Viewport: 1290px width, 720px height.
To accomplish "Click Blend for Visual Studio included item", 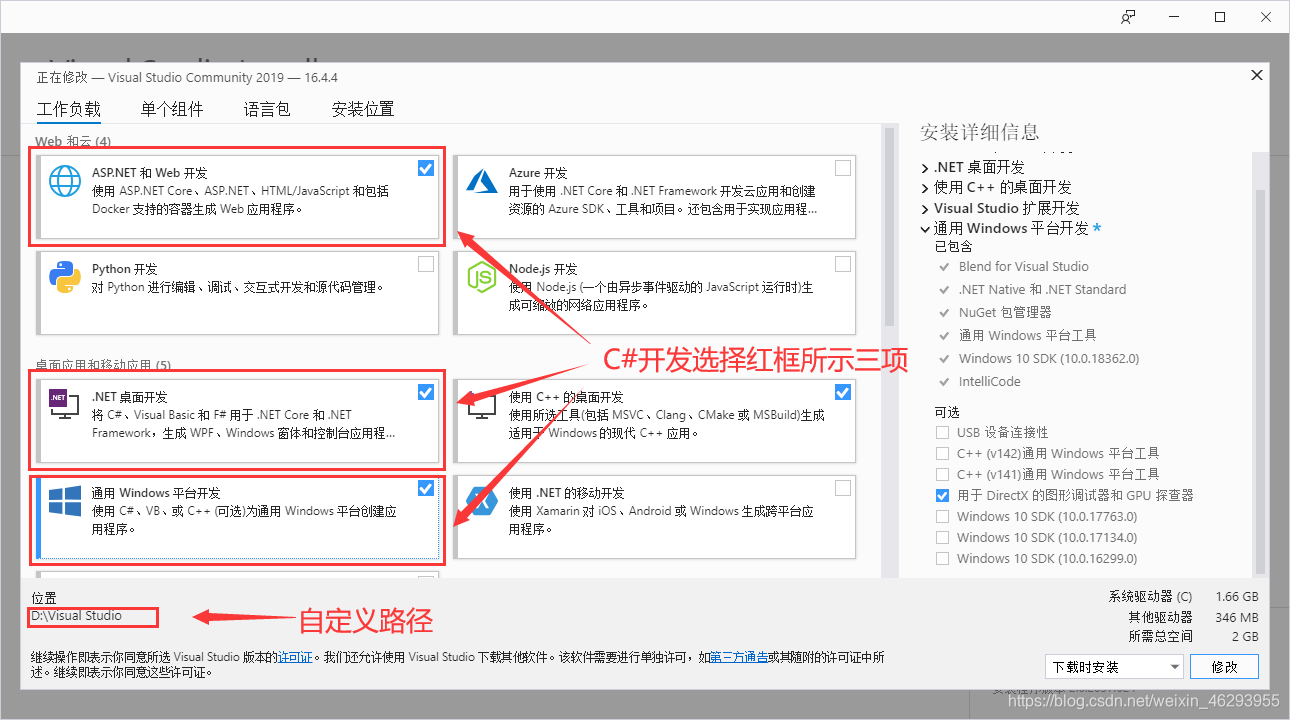I will point(1024,266).
